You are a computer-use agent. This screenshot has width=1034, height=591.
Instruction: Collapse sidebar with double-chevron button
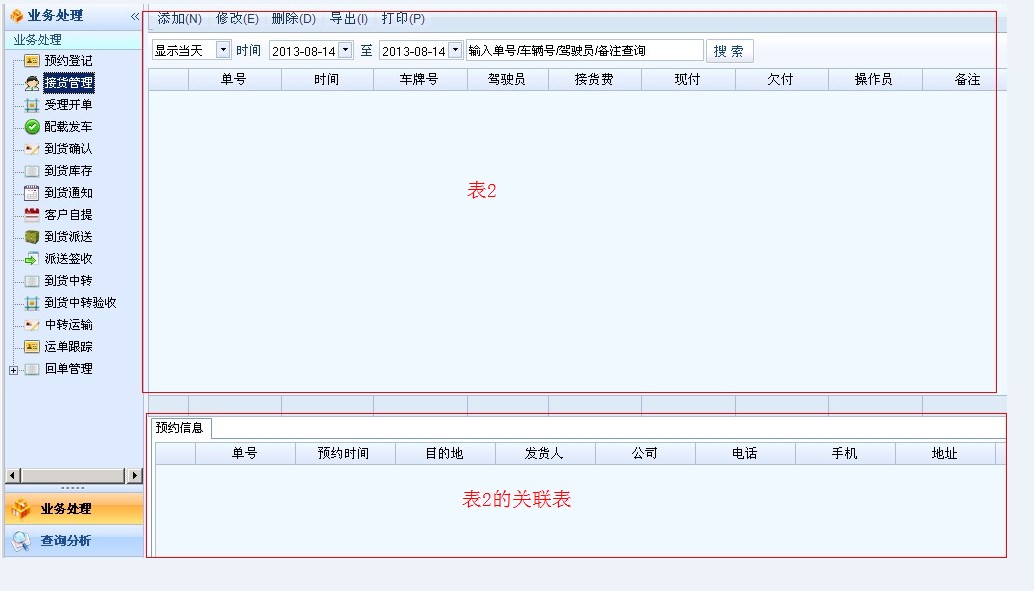(135, 16)
